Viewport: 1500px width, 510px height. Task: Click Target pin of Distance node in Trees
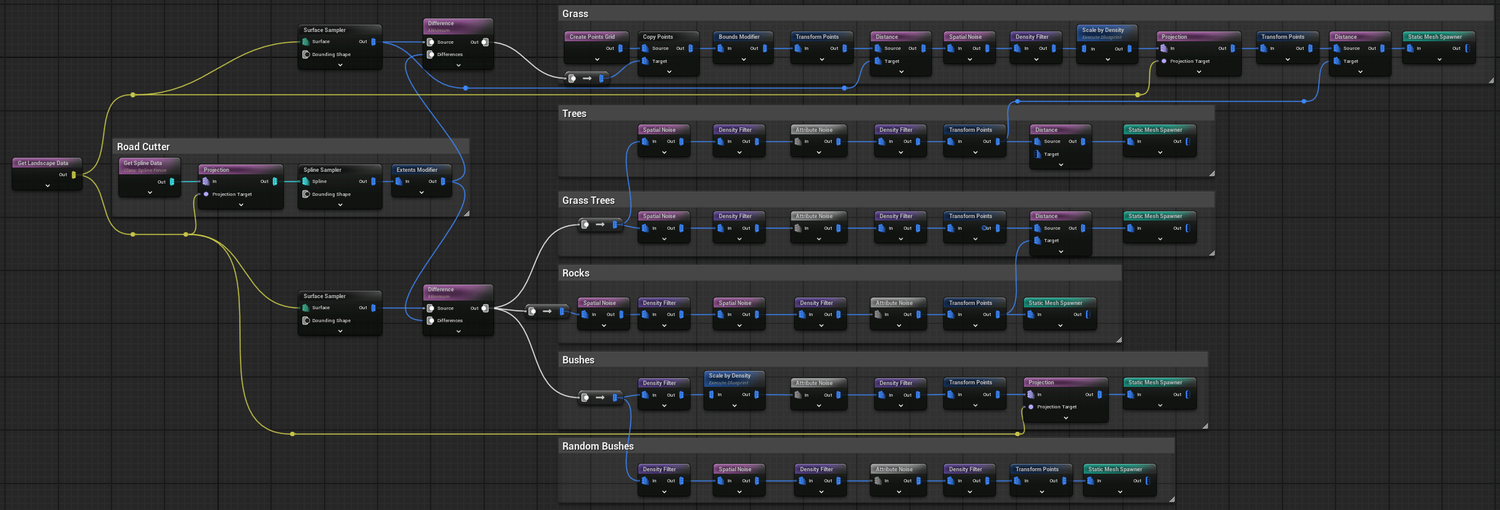coord(1037,154)
